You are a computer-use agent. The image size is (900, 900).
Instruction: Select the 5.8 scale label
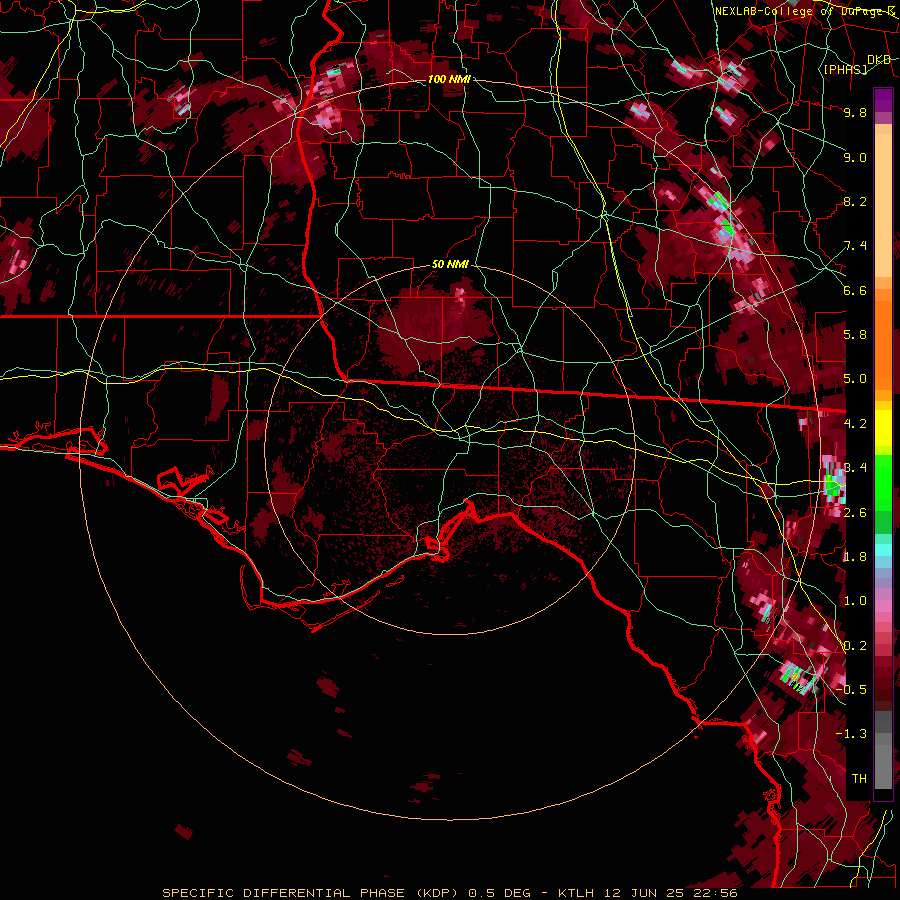click(855, 335)
